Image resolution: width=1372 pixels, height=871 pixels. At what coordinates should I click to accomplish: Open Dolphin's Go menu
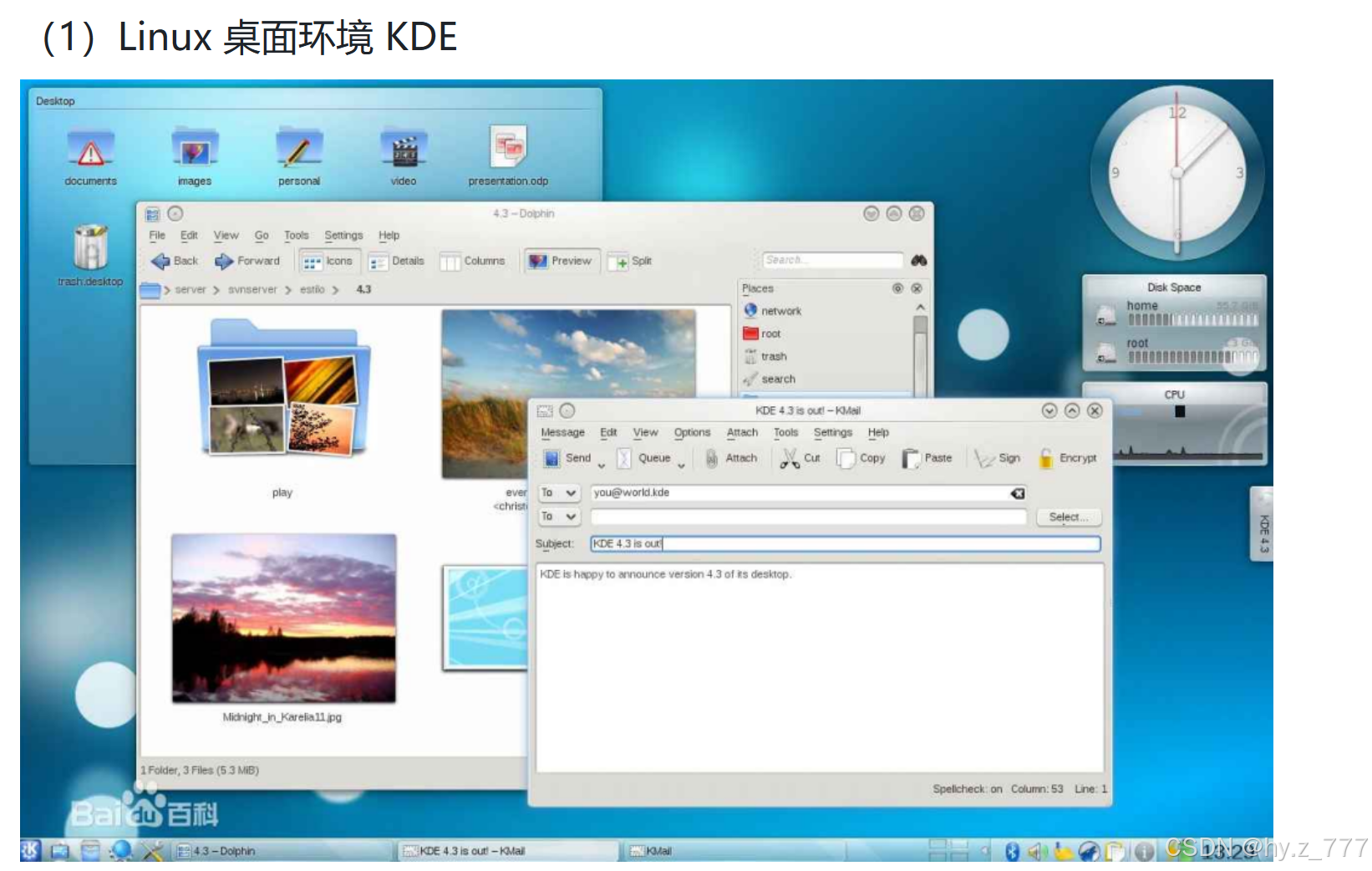pyautogui.click(x=262, y=236)
